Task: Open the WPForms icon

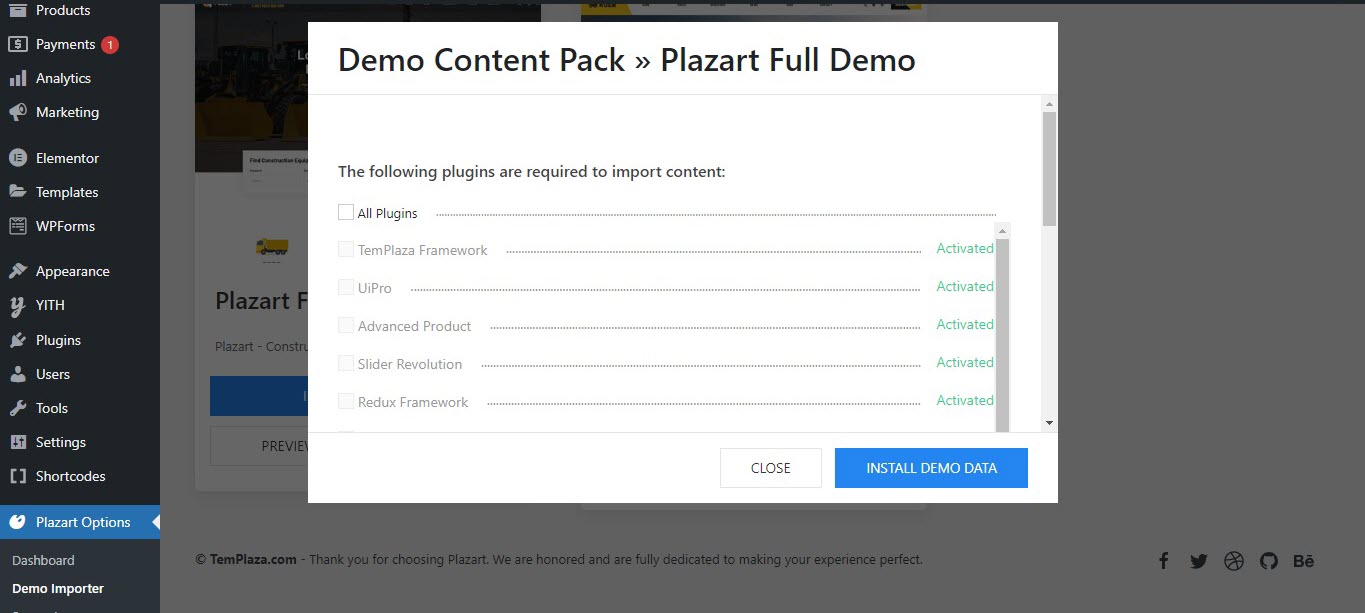Action: point(17,226)
